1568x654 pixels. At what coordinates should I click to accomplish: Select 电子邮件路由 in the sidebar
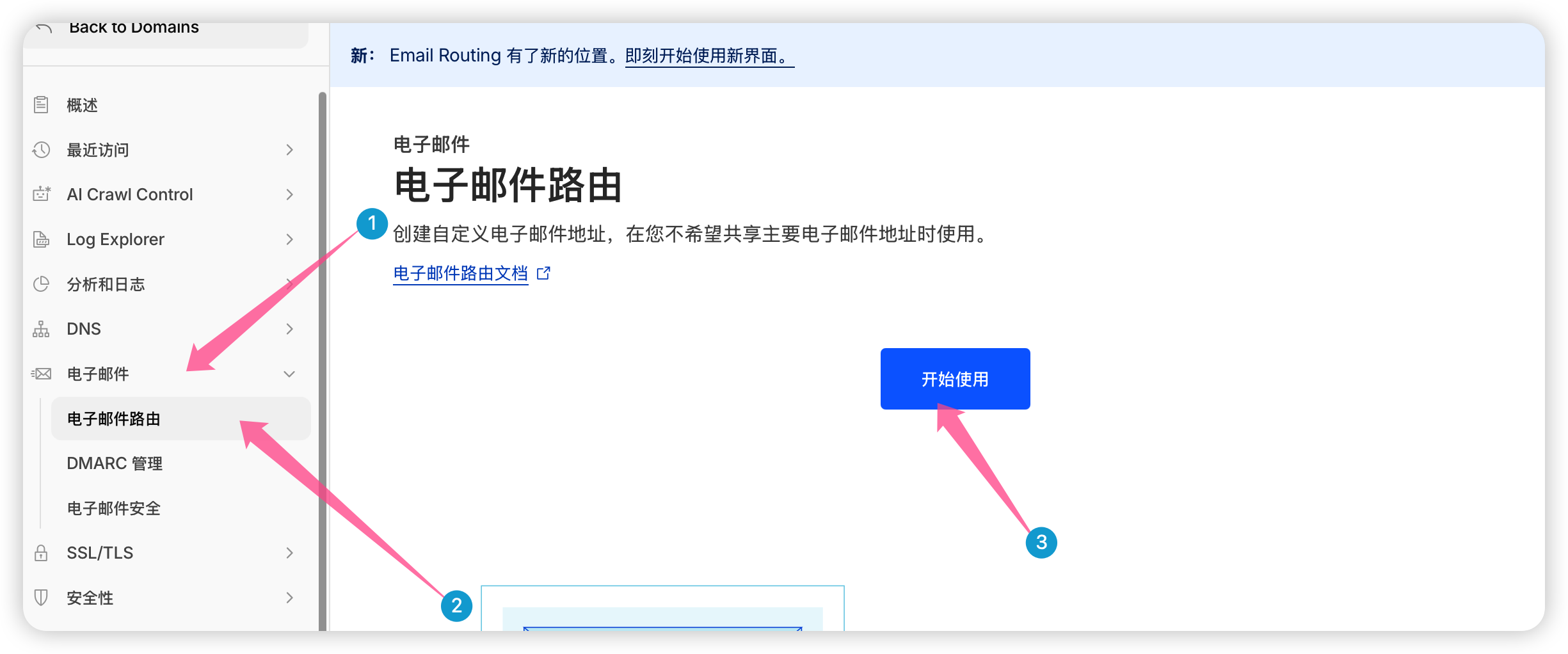click(114, 419)
